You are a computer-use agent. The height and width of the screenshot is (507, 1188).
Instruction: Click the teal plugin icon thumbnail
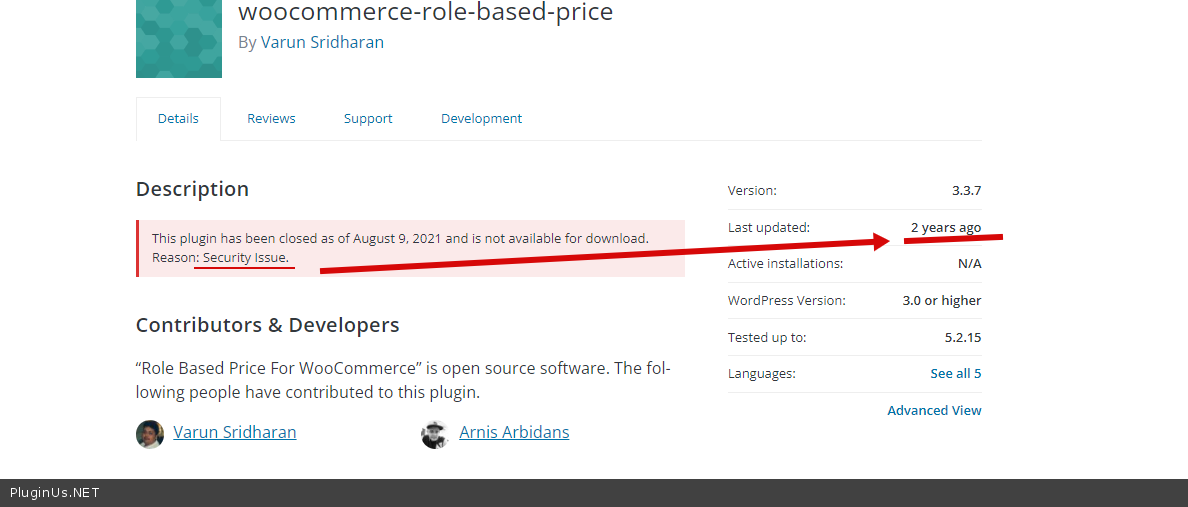[x=178, y=38]
